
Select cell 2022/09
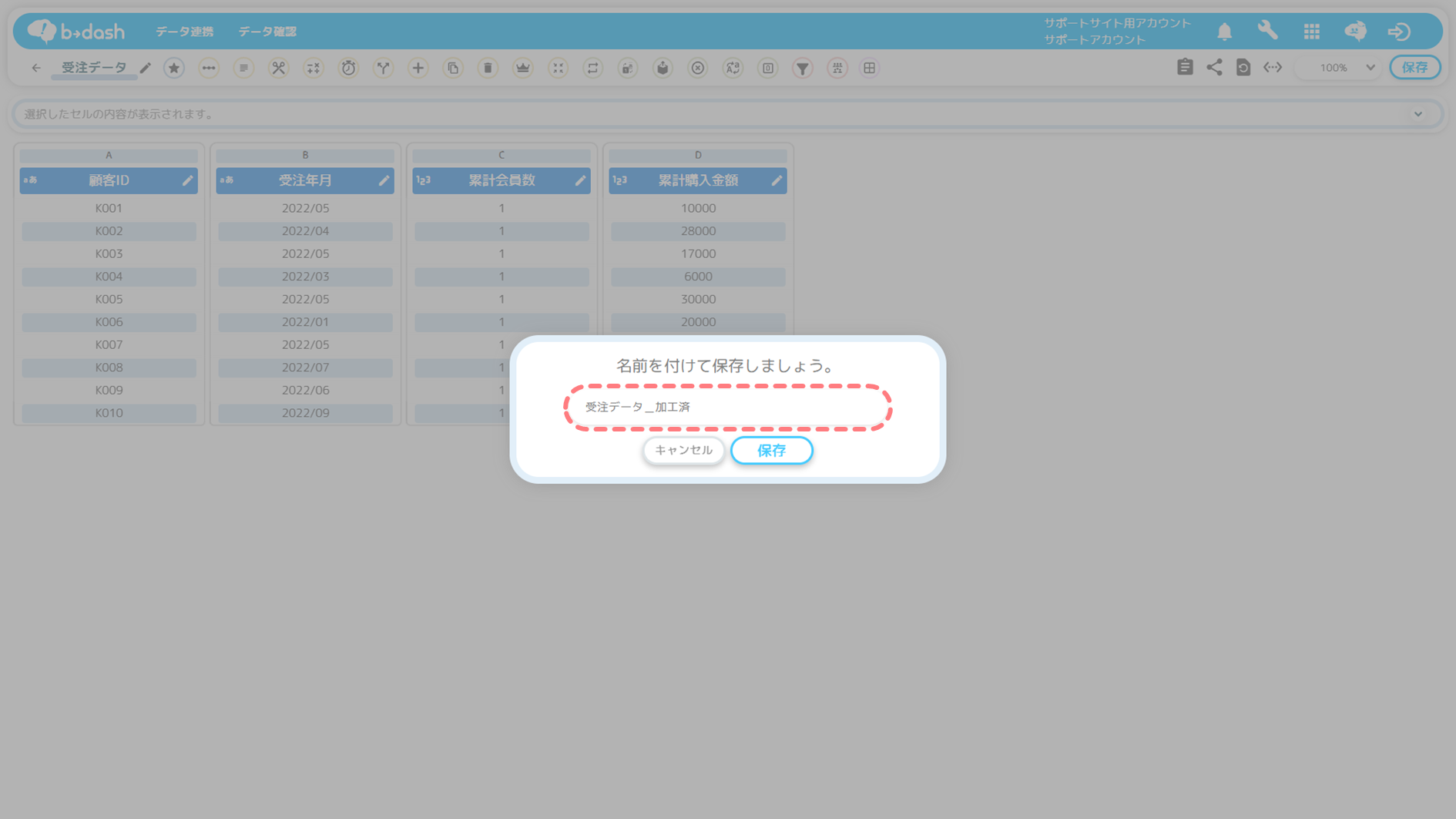tap(305, 413)
